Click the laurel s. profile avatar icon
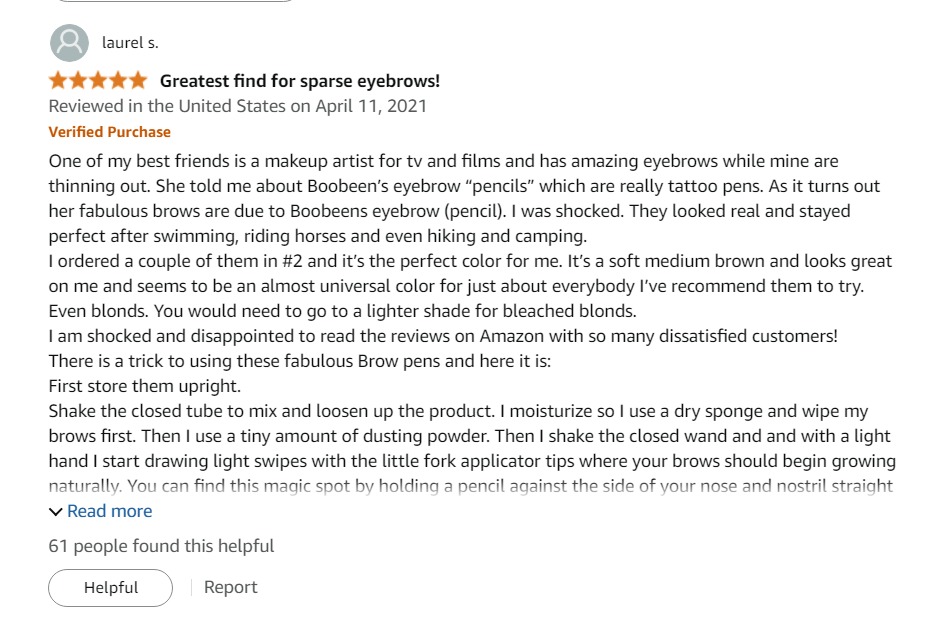 68,43
